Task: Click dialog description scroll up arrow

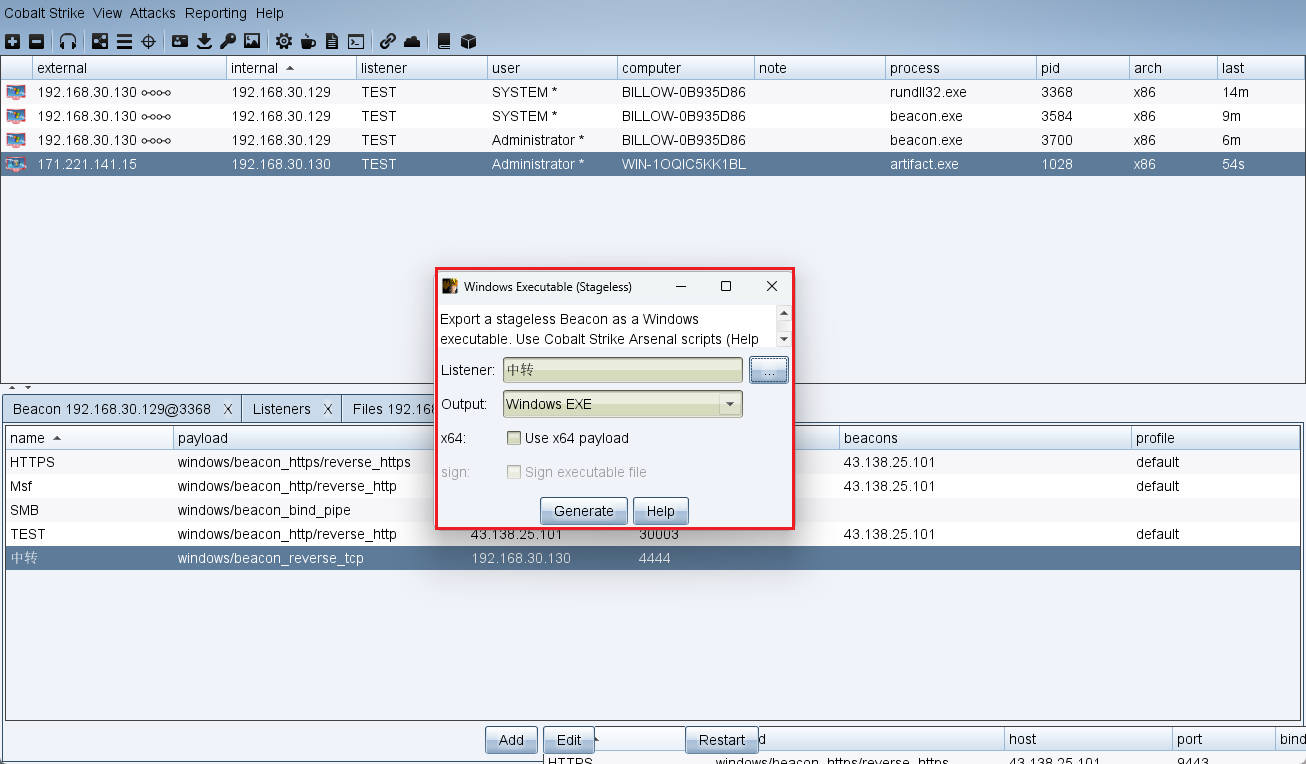Action: click(784, 314)
